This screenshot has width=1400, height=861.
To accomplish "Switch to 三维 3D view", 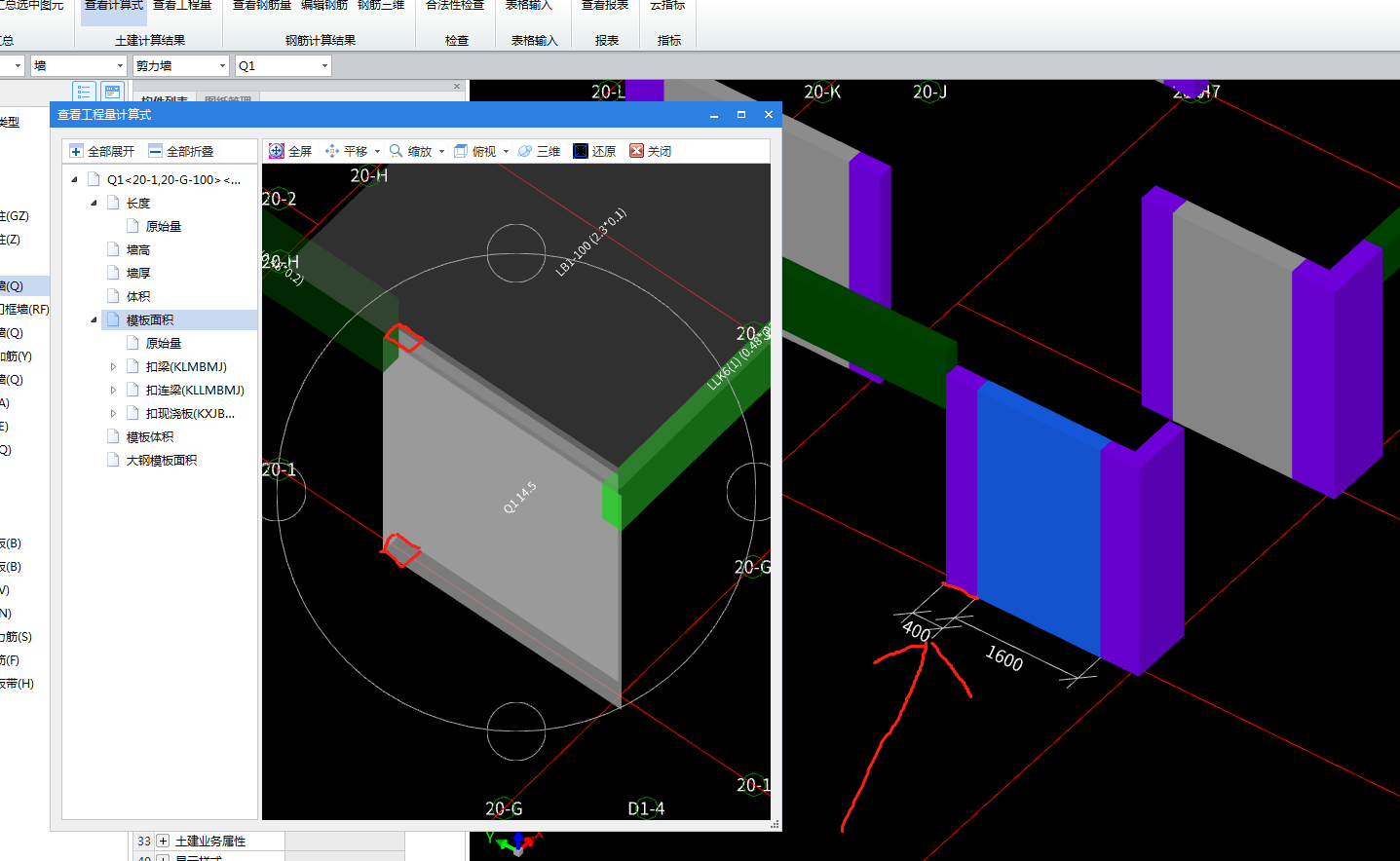I will (x=540, y=151).
